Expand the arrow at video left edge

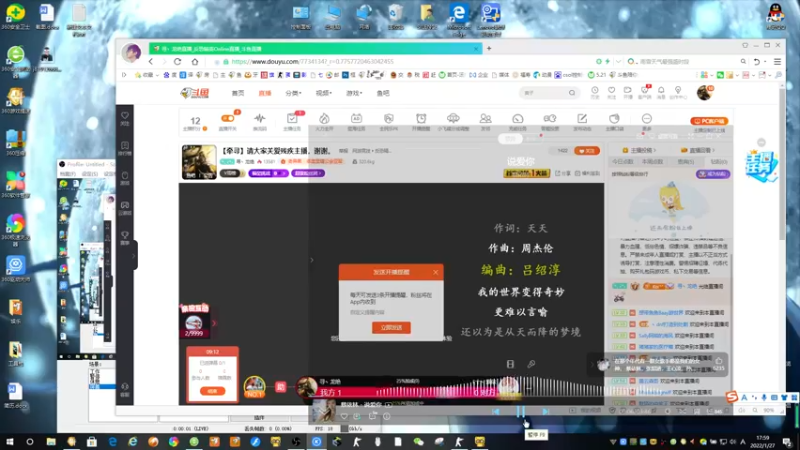312,260
